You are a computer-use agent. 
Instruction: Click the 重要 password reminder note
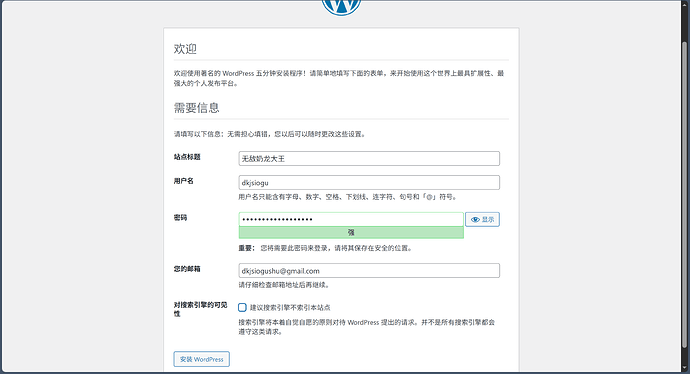coord(326,248)
